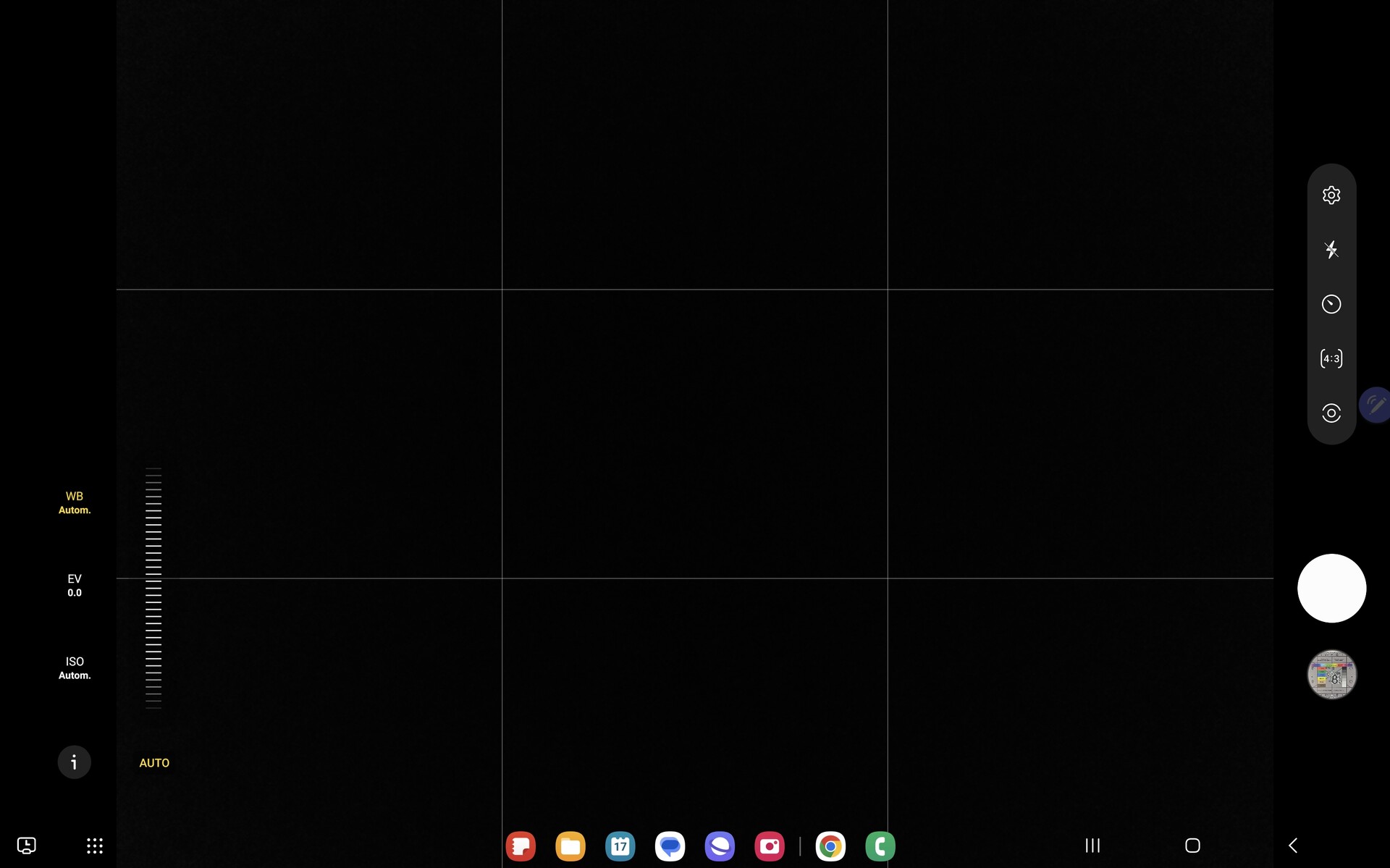Click the white balance slider scale
The width and height of the screenshot is (1390, 868).
click(x=153, y=587)
